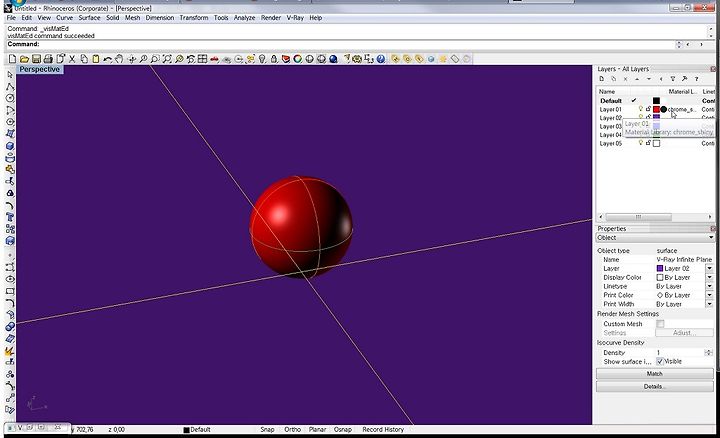This screenshot has width=720, height=438.
Task: Open the Layers panel hammer tools icon
Action: pos(685,79)
